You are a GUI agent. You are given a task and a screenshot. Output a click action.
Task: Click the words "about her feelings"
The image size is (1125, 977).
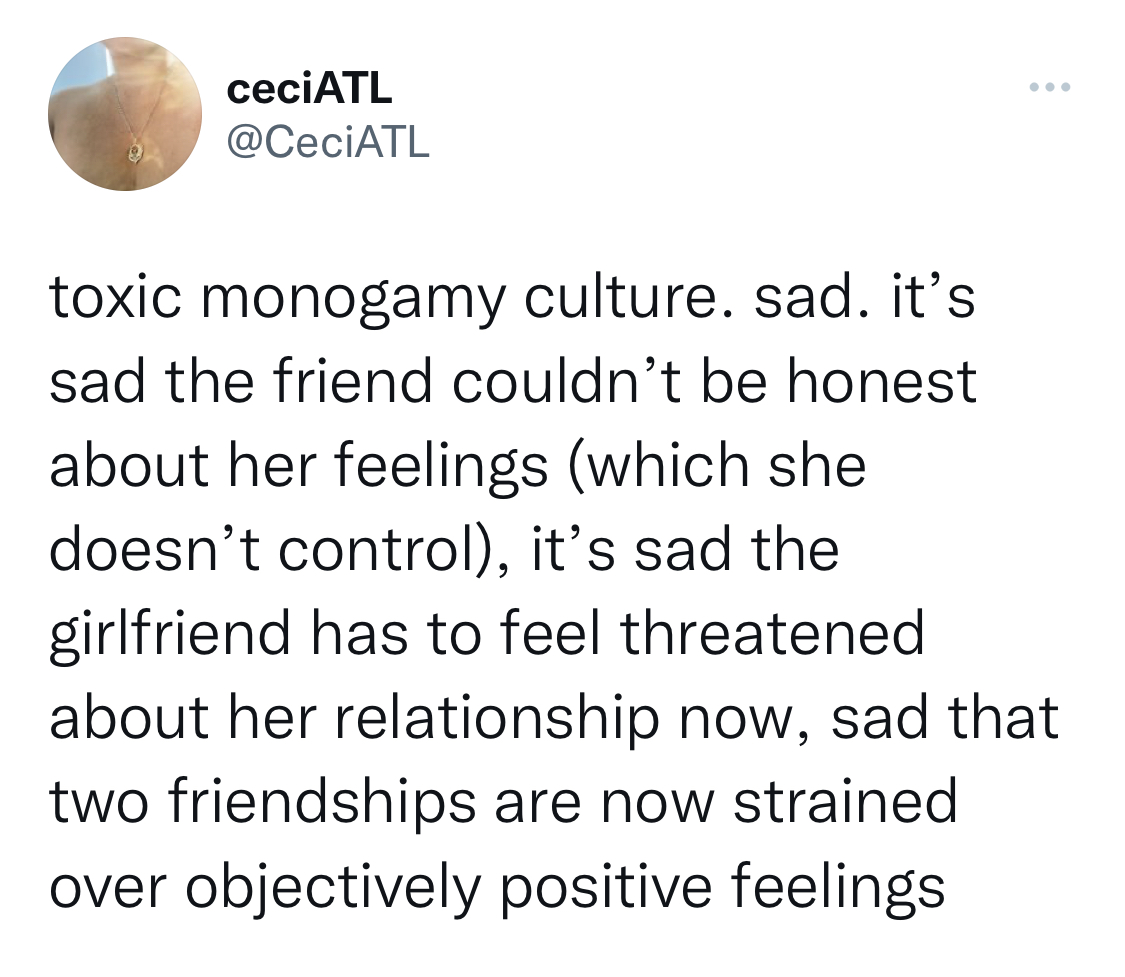click(x=298, y=467)
